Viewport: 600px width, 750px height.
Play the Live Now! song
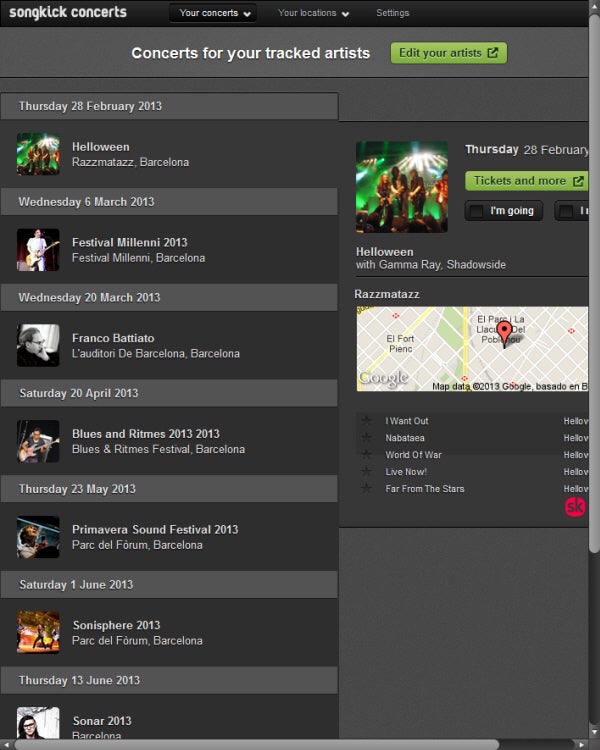tap(406, 472)
